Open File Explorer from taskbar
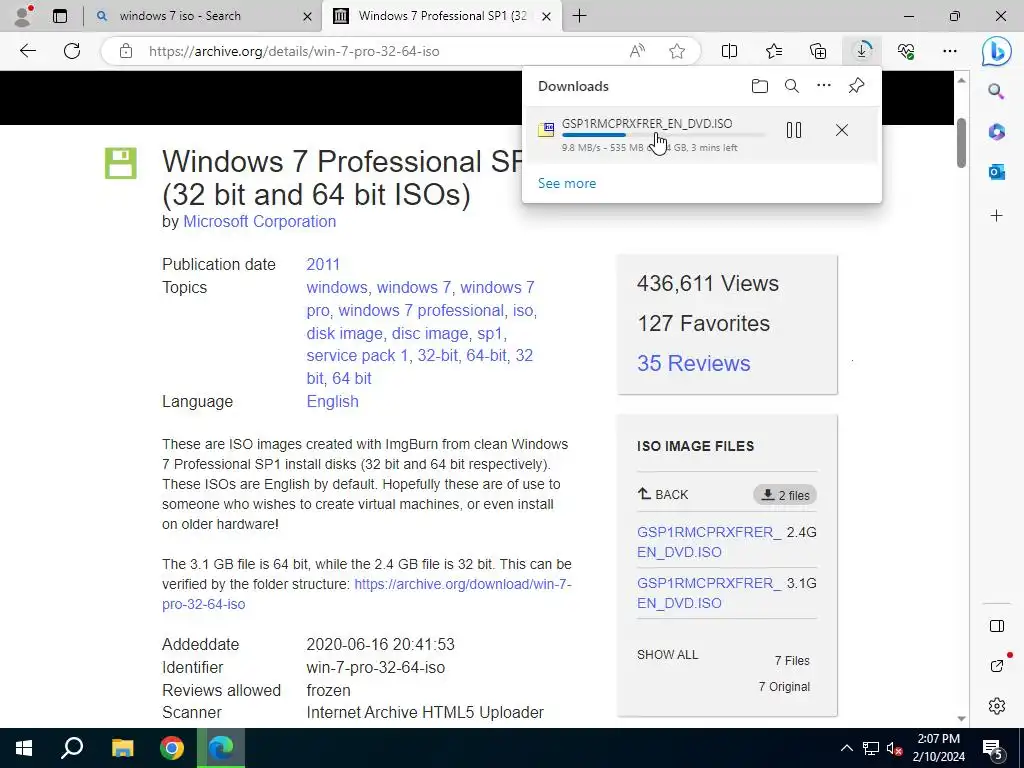1024x768 pixels. click(122, 748)
